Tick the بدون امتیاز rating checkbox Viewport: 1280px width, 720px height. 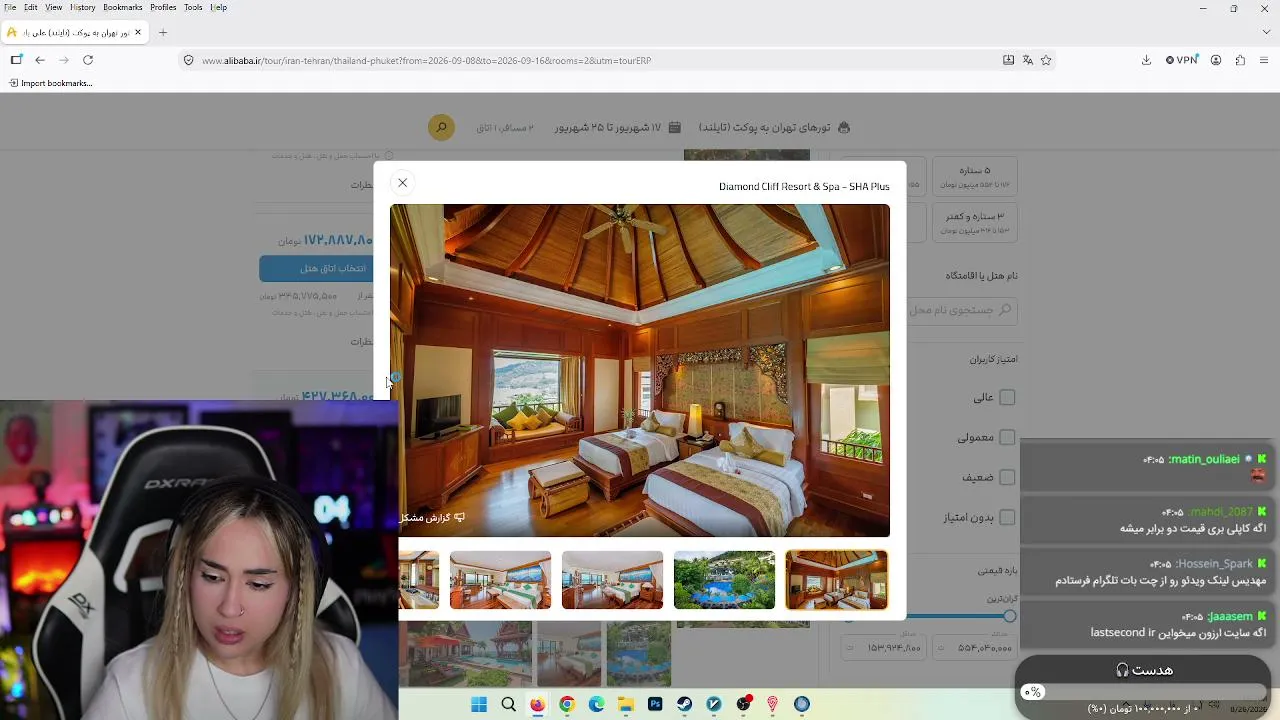(1007, 517)
